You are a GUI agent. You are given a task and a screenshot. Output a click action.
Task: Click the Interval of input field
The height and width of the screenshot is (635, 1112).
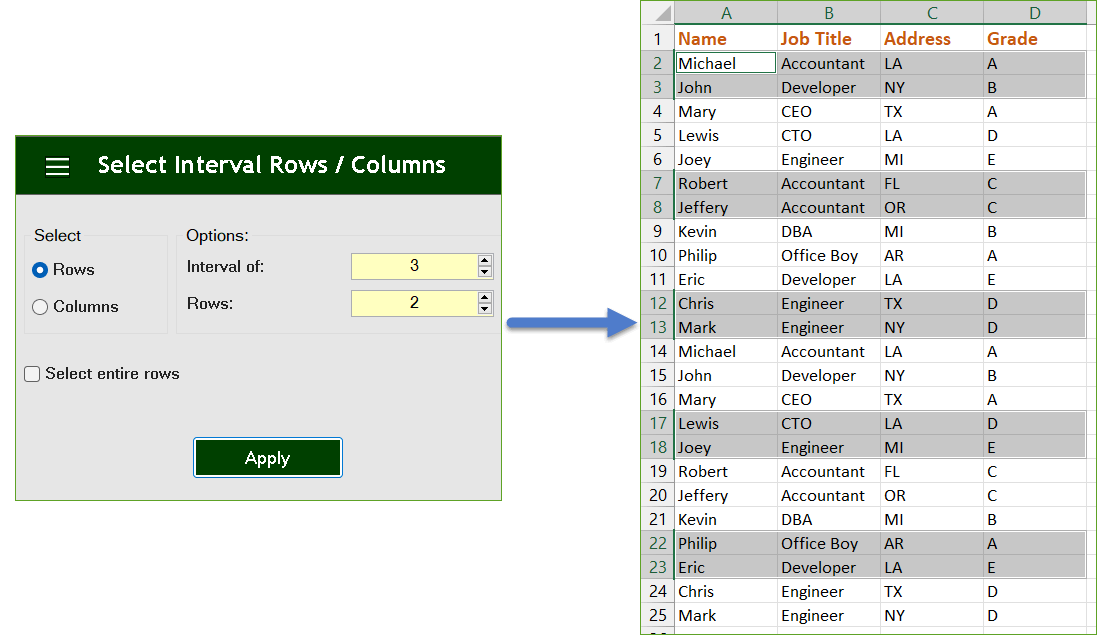pyautogui.click(x=414, y=266)
